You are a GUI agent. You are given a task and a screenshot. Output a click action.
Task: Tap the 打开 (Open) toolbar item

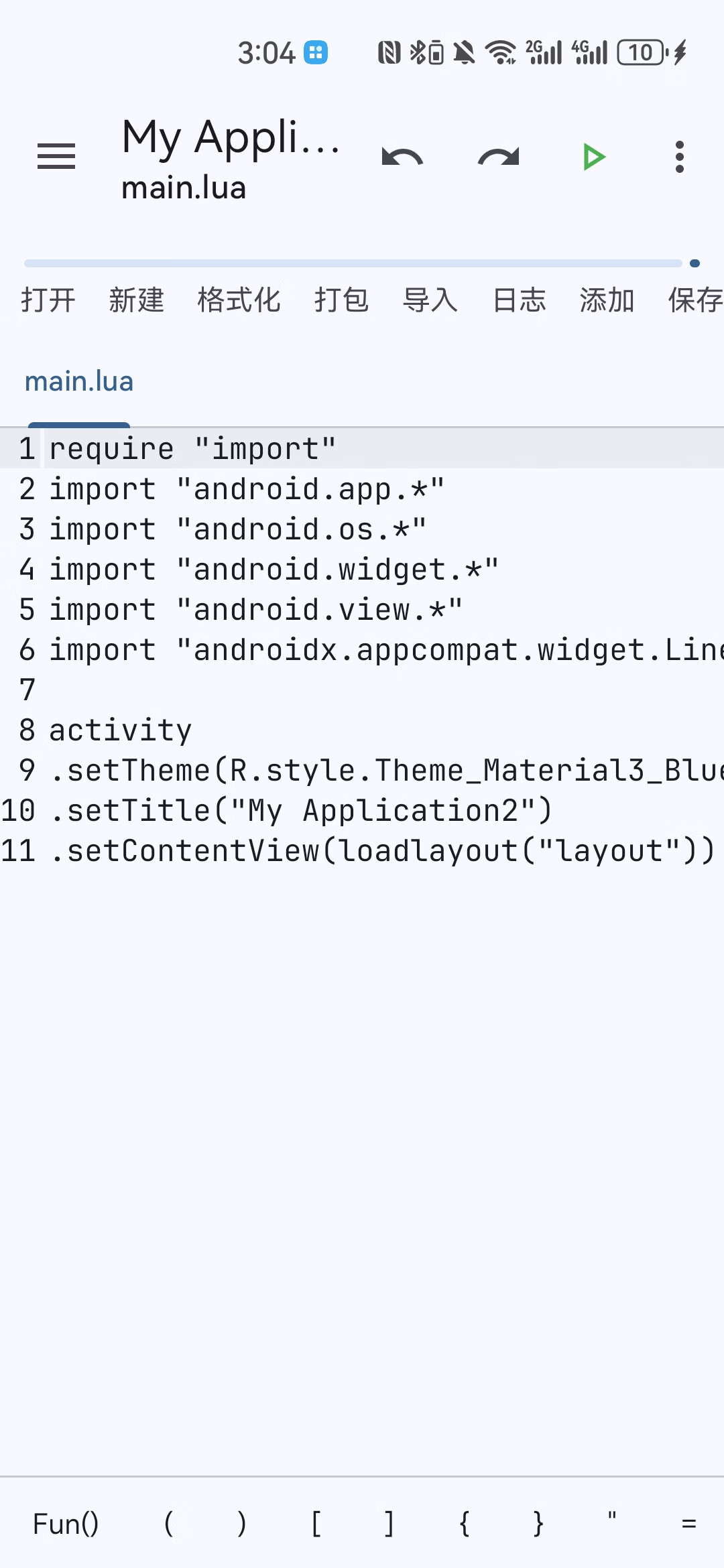(48, 300)
